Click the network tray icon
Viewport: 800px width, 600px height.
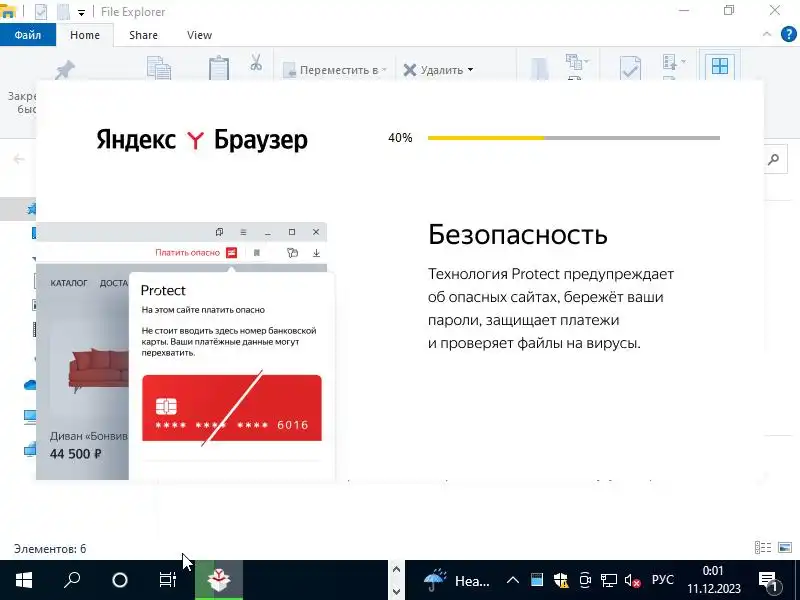tap(608, 580)
